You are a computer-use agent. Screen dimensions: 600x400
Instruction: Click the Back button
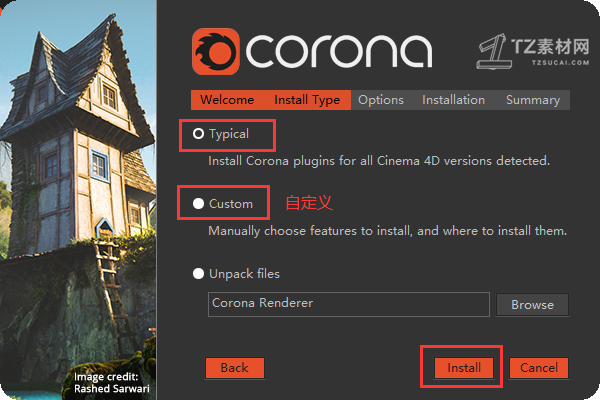[x=235, y=368]
